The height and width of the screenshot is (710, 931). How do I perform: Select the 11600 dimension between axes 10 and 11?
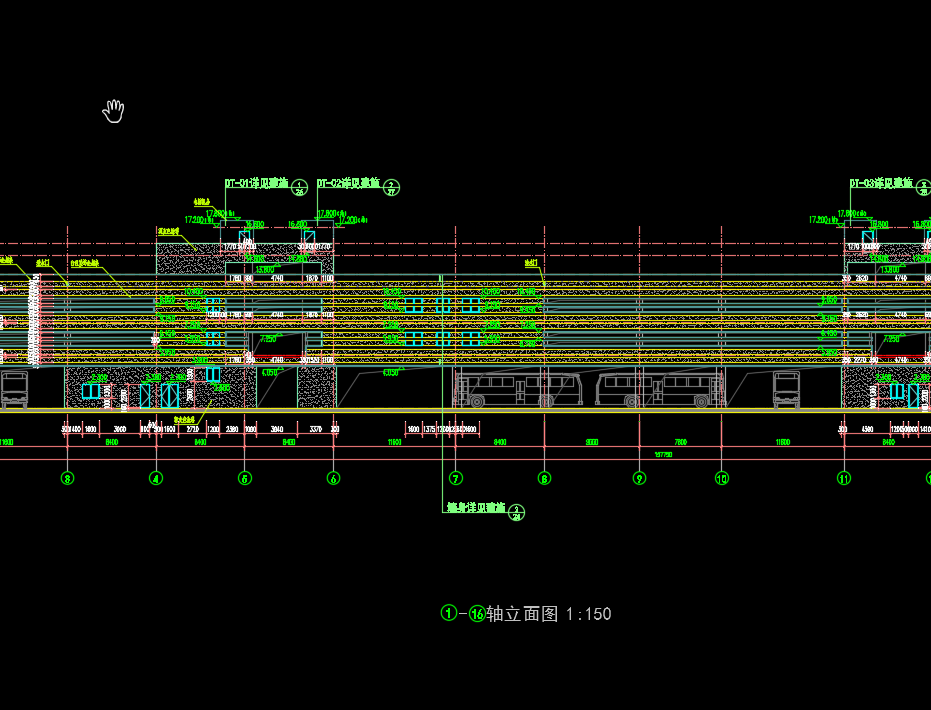(783, 442)
